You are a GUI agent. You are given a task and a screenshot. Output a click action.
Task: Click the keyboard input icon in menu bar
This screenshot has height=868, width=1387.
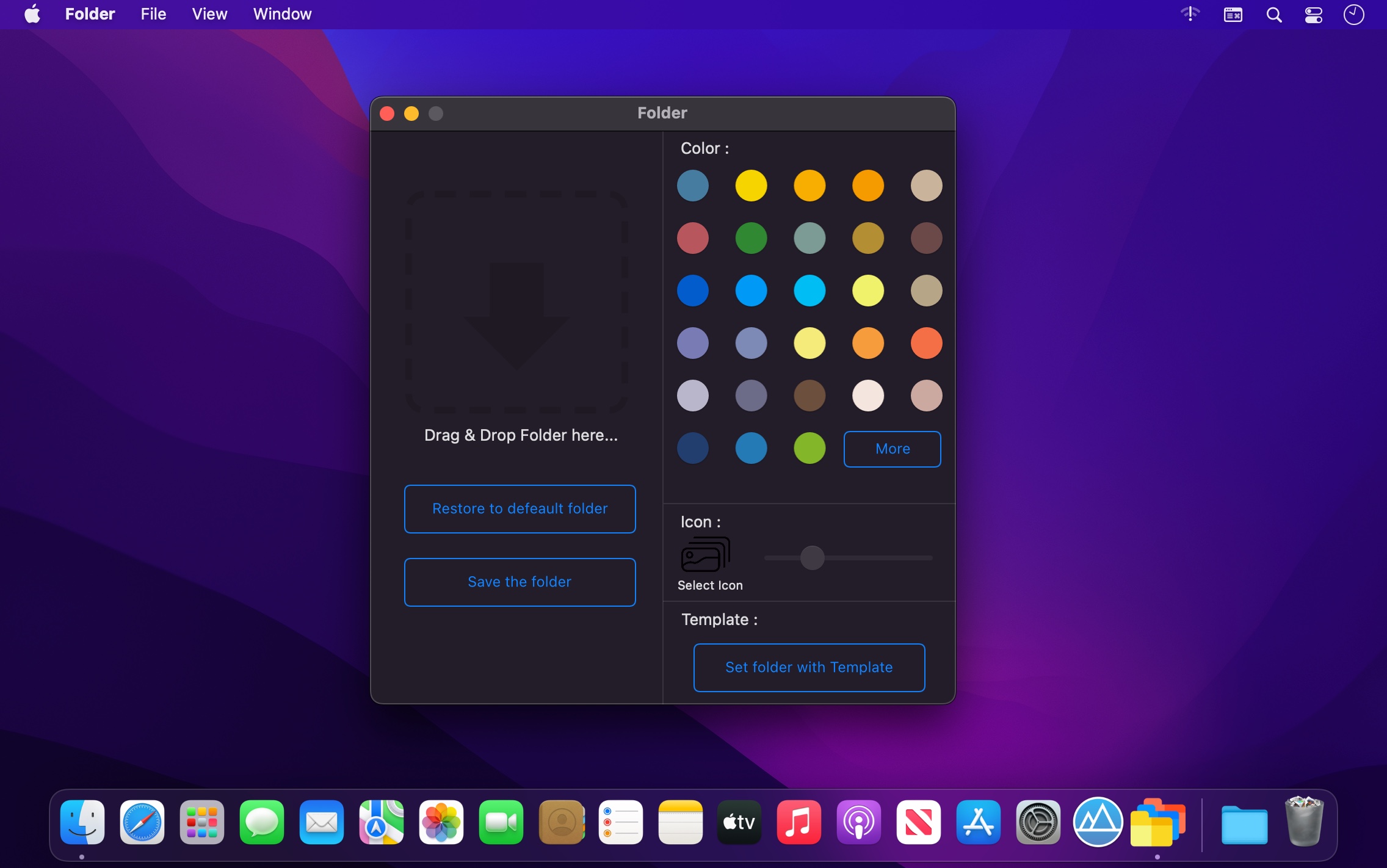coord(1233,15)
